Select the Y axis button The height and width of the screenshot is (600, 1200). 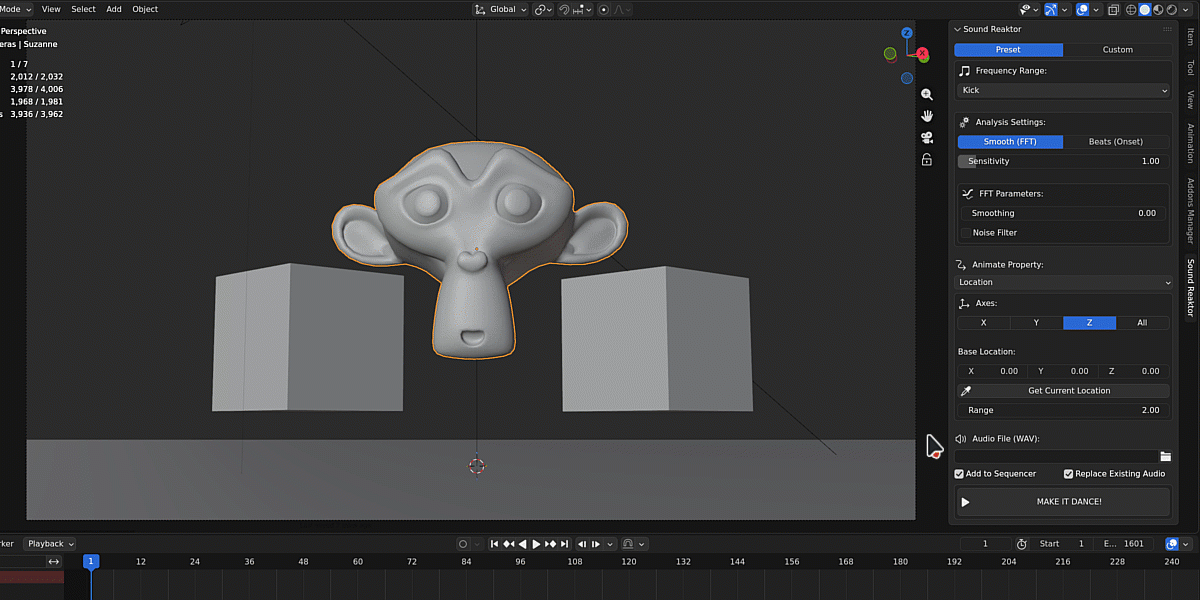1036,323
